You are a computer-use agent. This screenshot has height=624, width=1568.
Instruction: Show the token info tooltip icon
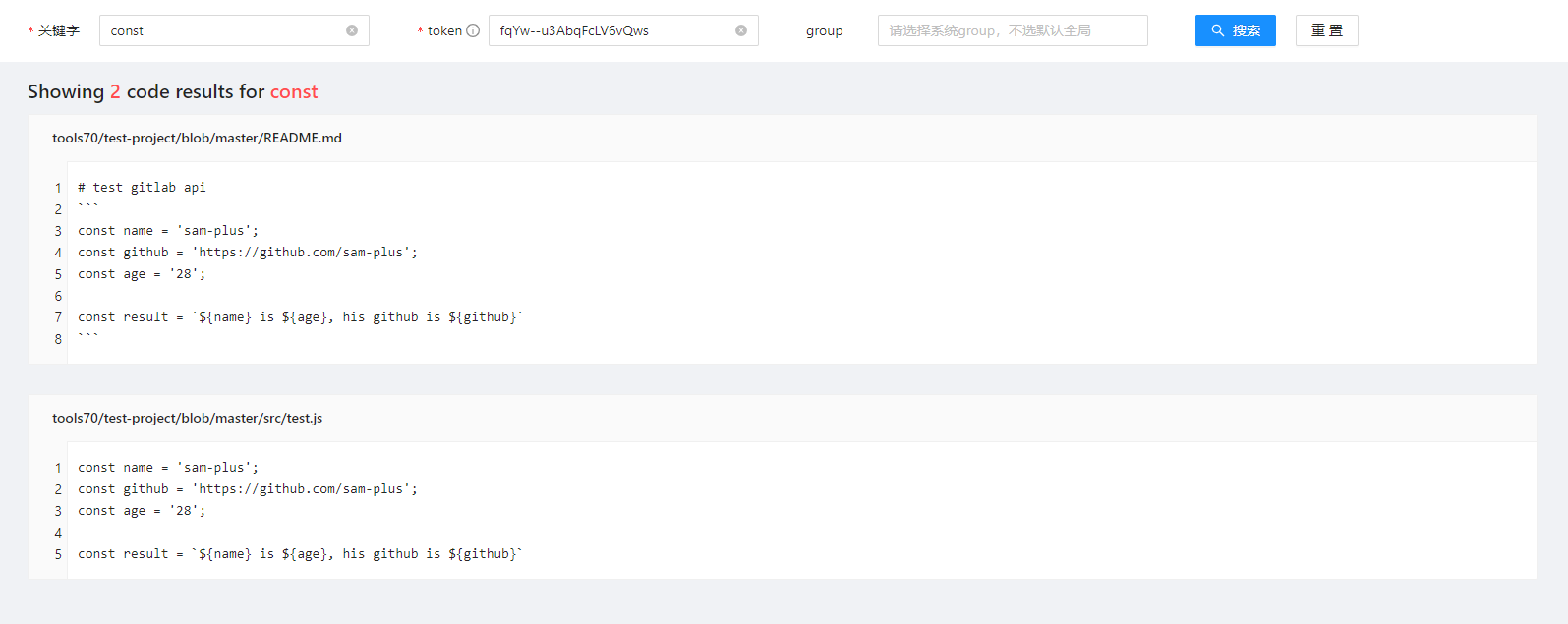pos(473,30)
